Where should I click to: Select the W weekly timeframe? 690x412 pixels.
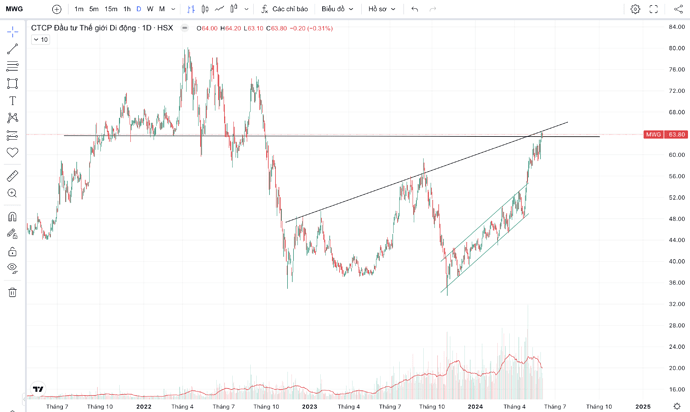[x=150, y=9]
